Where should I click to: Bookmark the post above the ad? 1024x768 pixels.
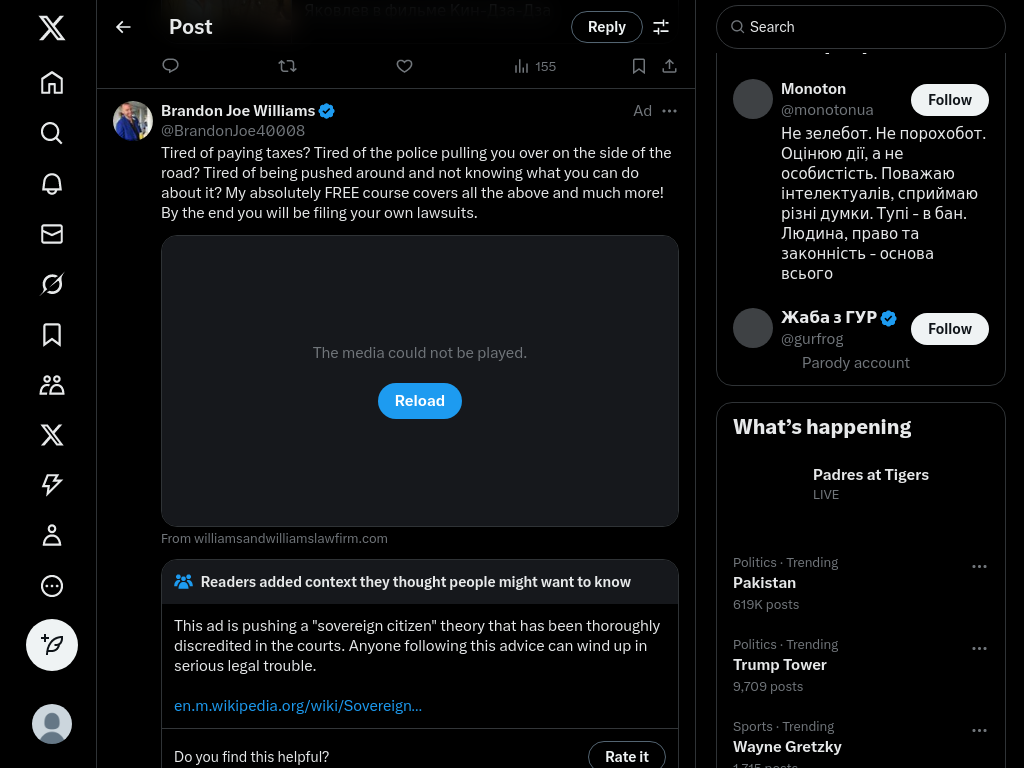coord(639,66)
